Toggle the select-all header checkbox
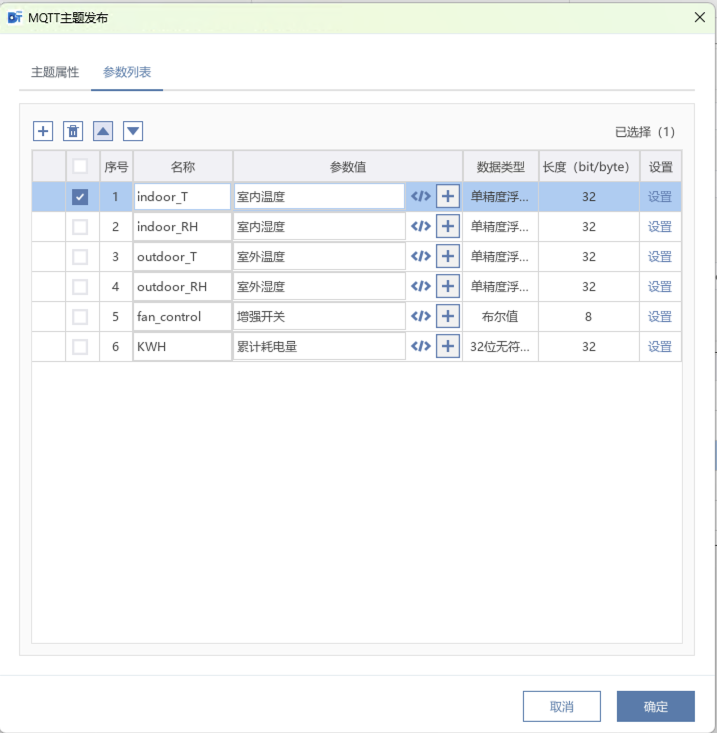717x733 pixels. coord(80,167)
